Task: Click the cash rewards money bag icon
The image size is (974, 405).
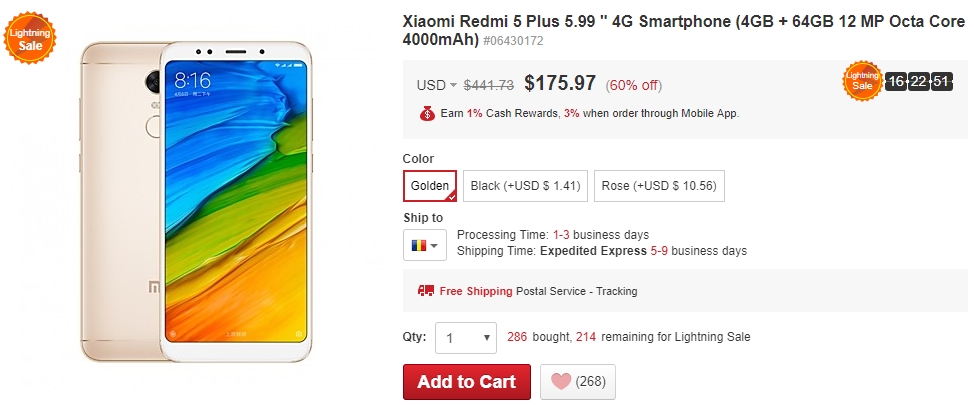Action: (x=426, y=114)
